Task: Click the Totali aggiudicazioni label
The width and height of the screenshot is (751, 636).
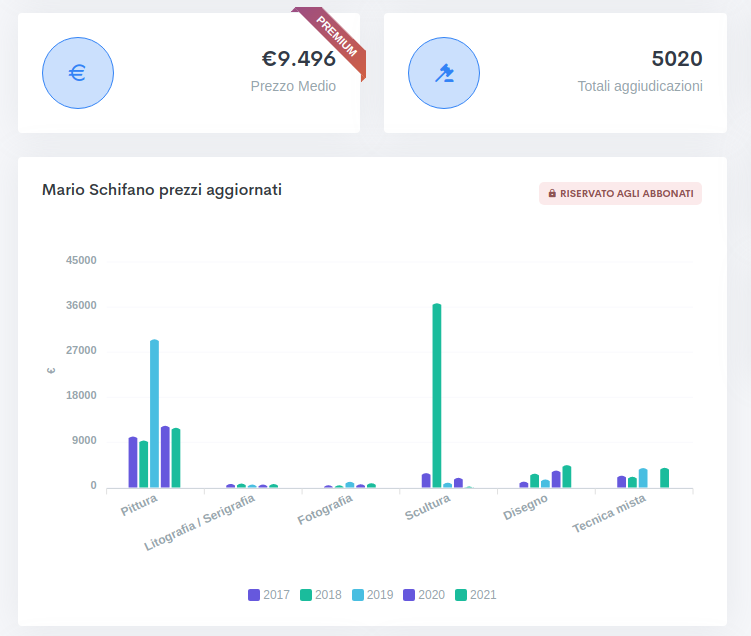Action: pos(640,86)
